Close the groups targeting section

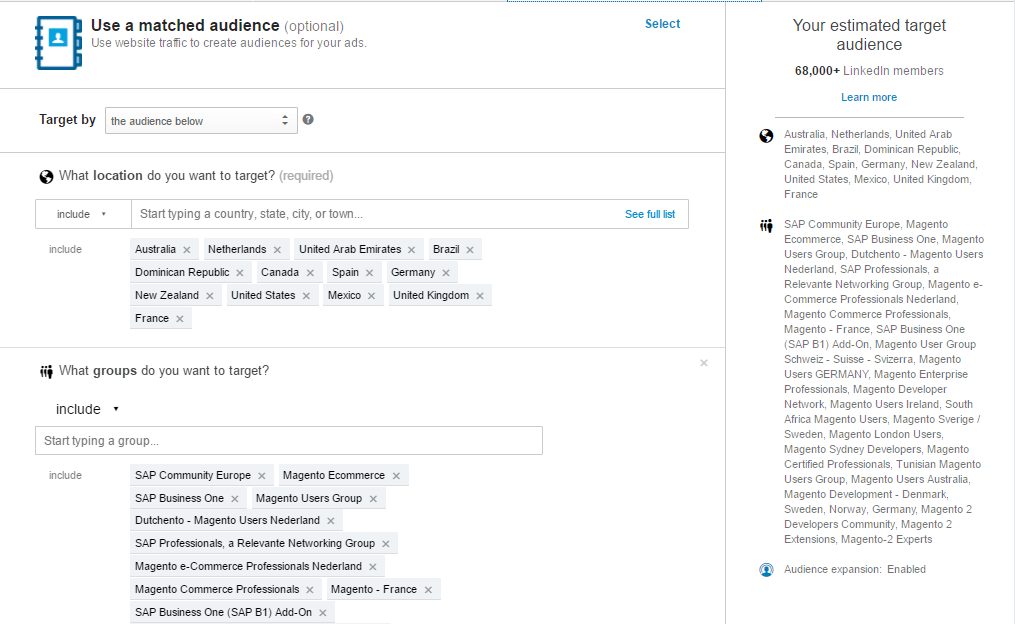[704, 363]
